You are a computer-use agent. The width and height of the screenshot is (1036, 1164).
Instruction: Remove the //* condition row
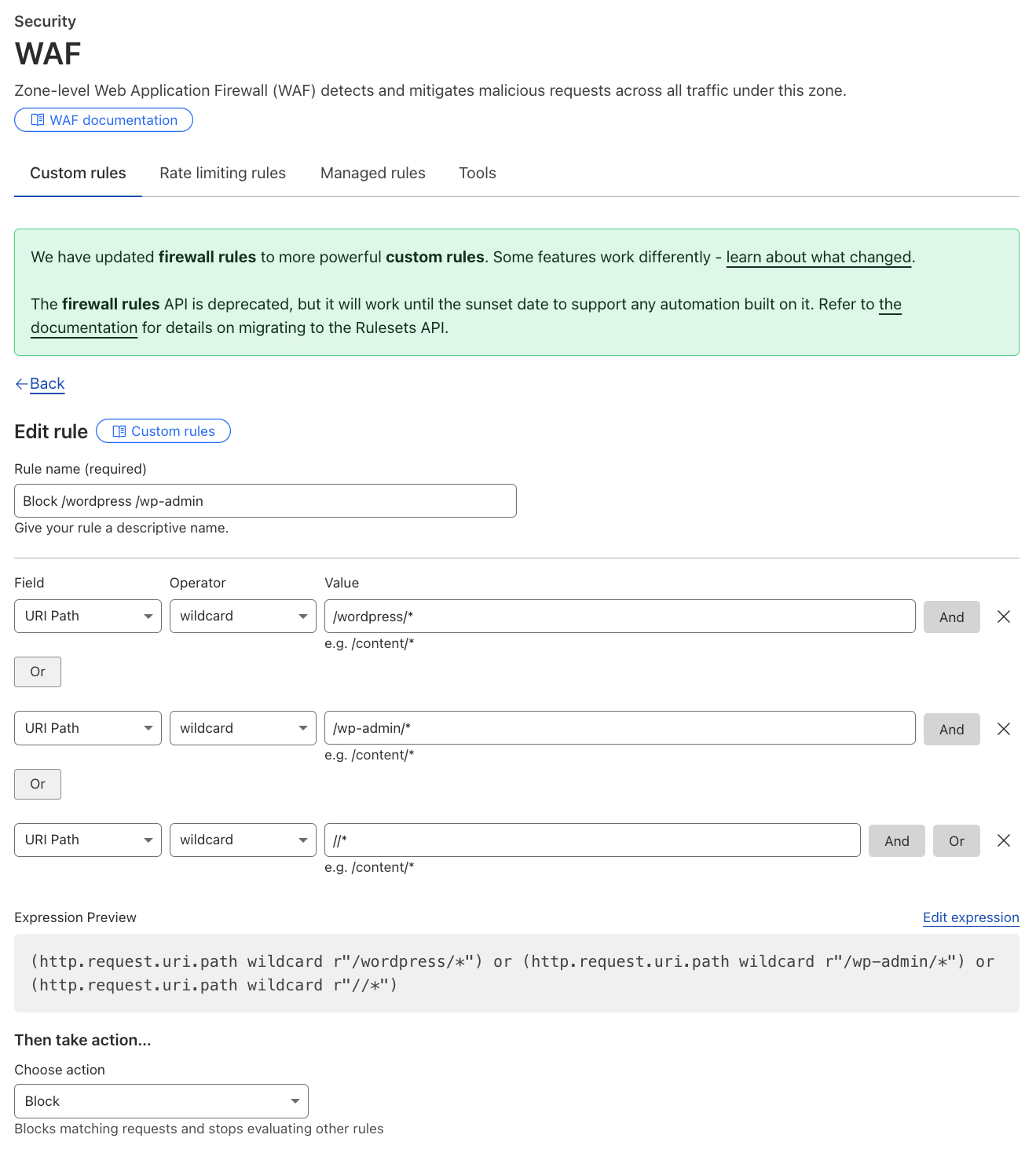[x=1003, y=840]
